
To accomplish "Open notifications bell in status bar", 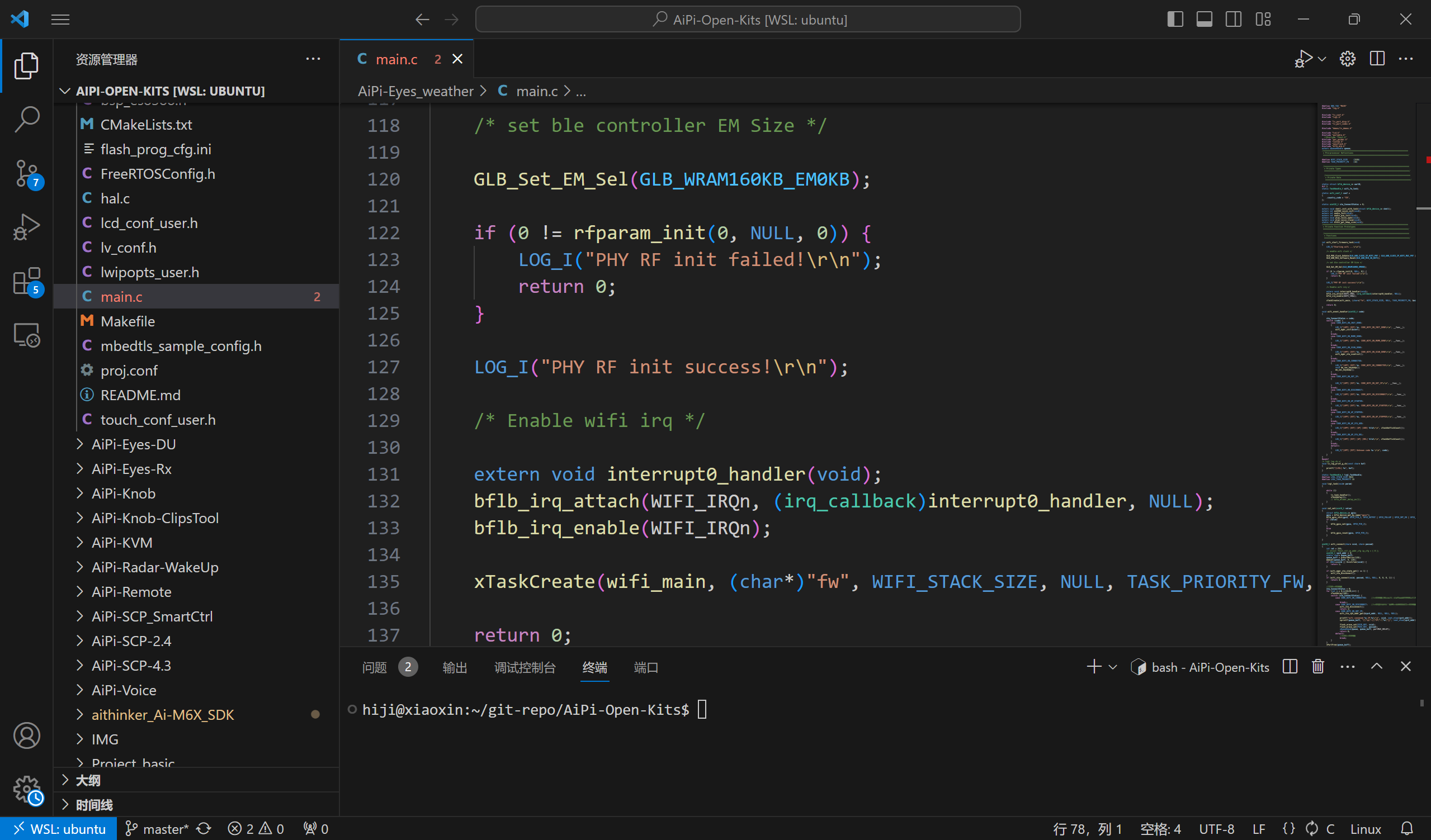I will [x=1407, y=829].
